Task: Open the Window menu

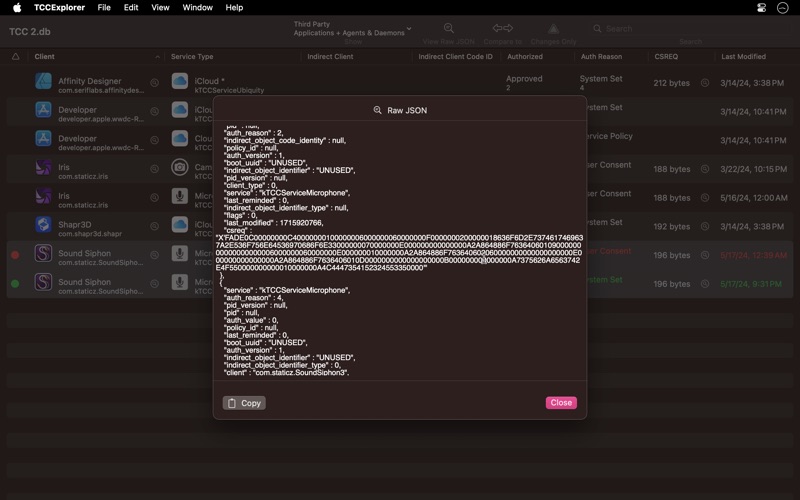Action: [x=197, y=8]
